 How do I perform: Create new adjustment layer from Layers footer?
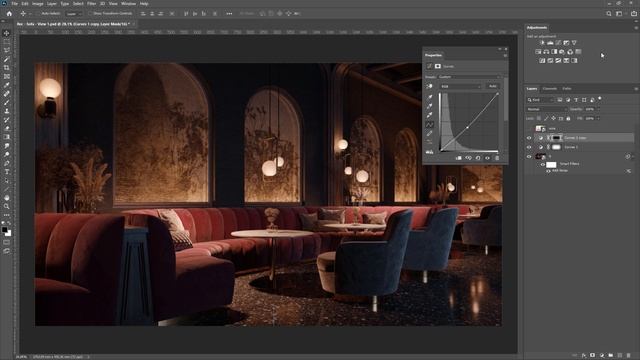pos(602,356)
